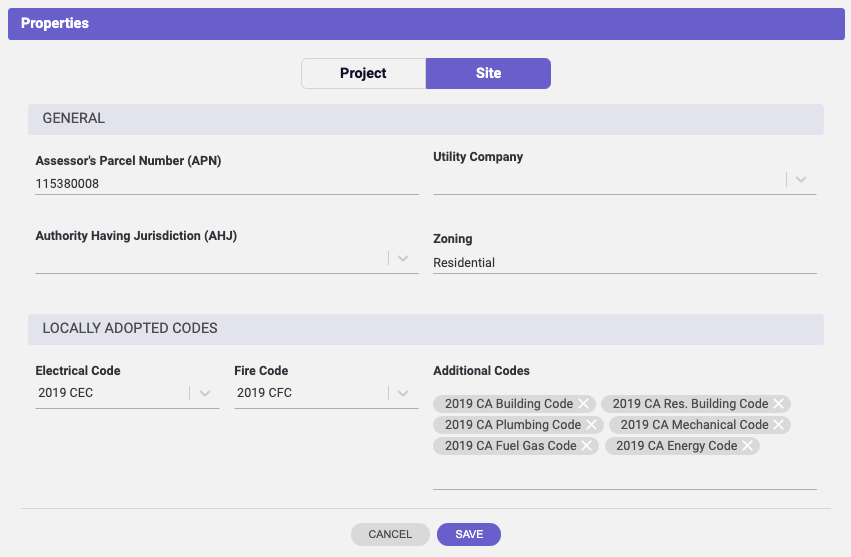Remove the 2019 CA Fuel Gas Code tag
This screenshot has width=851, height=557.
point(587,446)
